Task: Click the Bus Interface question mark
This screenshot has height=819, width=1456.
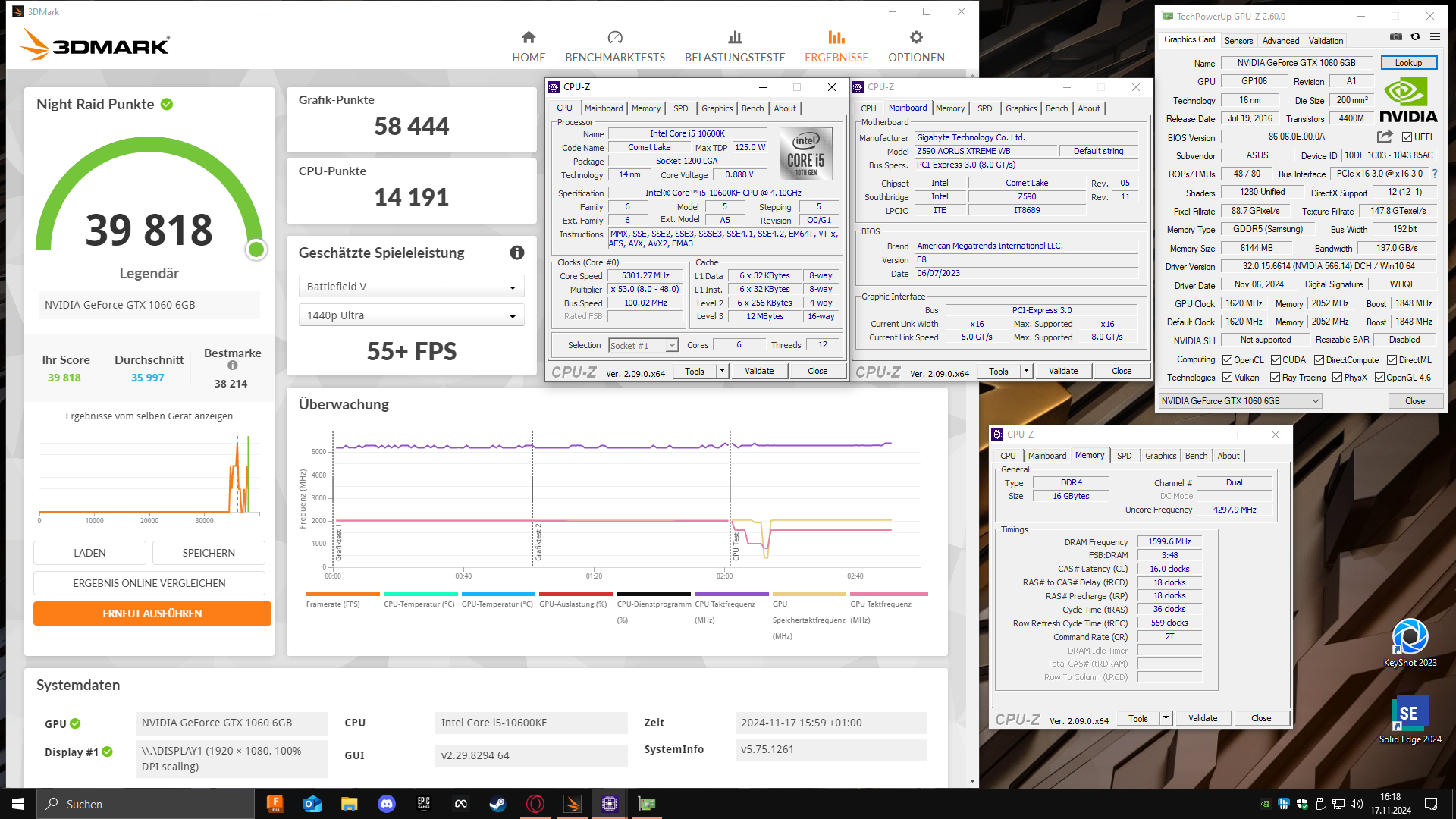Action: [x=1435, y=174]
